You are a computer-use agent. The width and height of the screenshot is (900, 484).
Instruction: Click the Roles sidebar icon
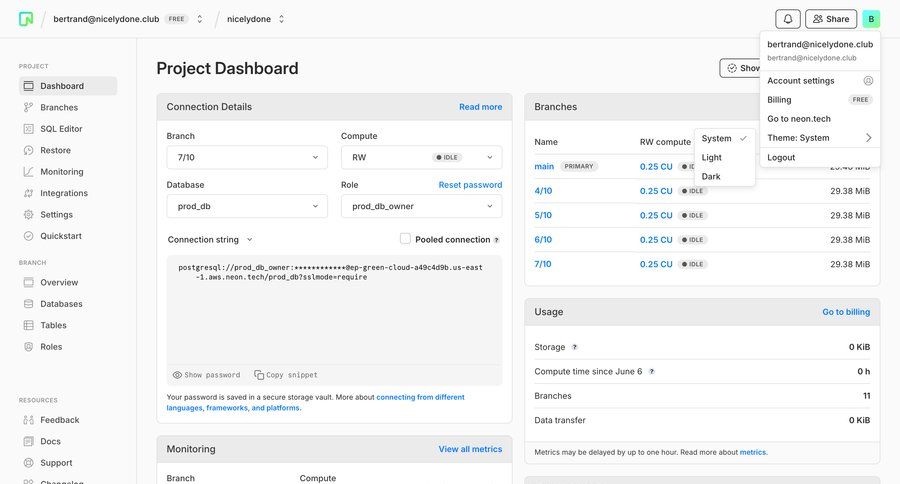[29, 347]
